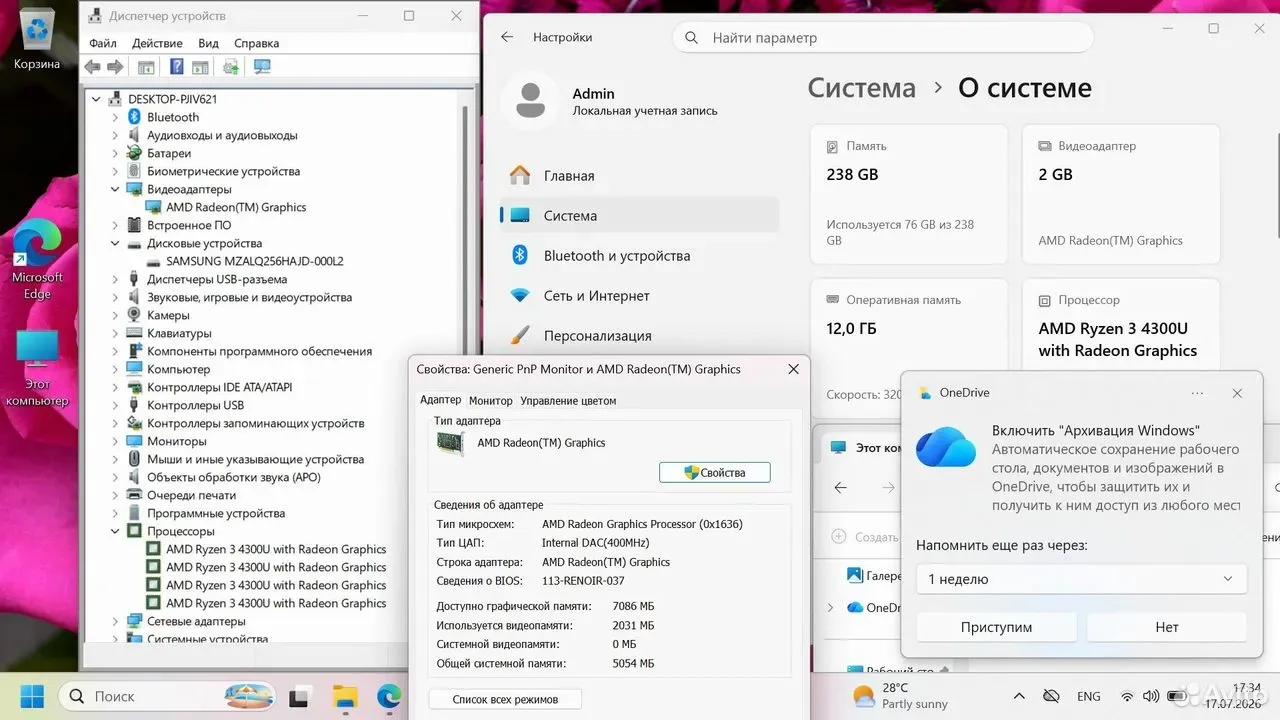
Task: Expand Аудиовходы и аудиовыходы node
Action: 115,135
